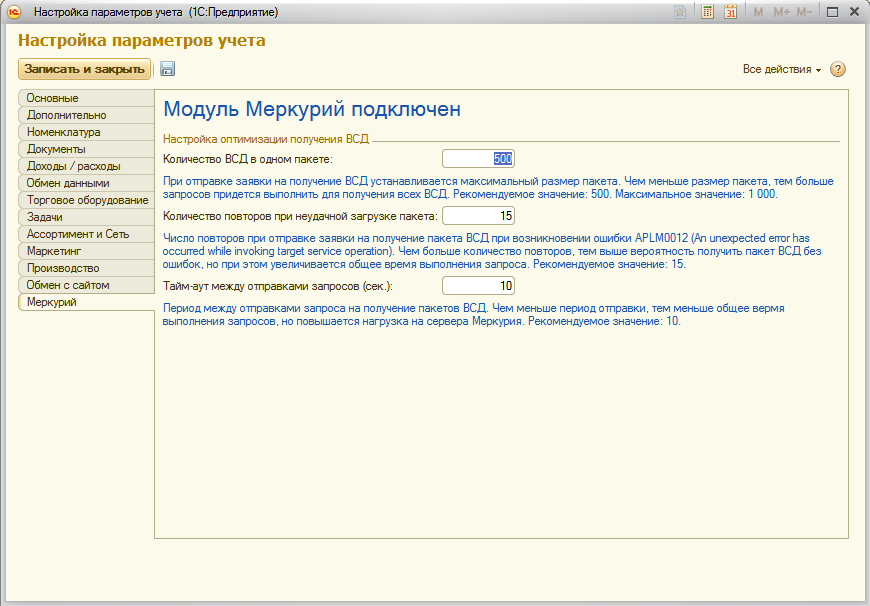870x606 pixels.
Task: Click label Тайм-аут между отправками запросов (сек.)
Action: click(278, 286)
